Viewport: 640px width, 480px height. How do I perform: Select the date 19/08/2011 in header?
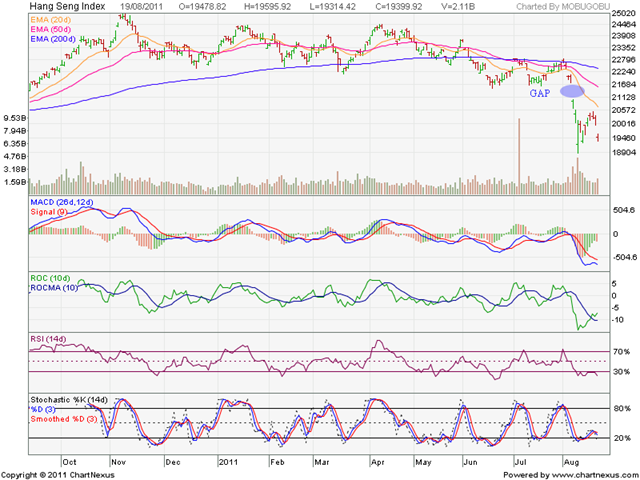(x=142, y=7)
